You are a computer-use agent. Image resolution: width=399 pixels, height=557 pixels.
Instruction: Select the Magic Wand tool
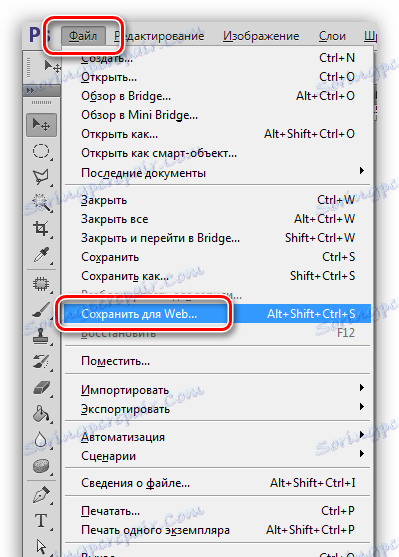pos(41,202)
